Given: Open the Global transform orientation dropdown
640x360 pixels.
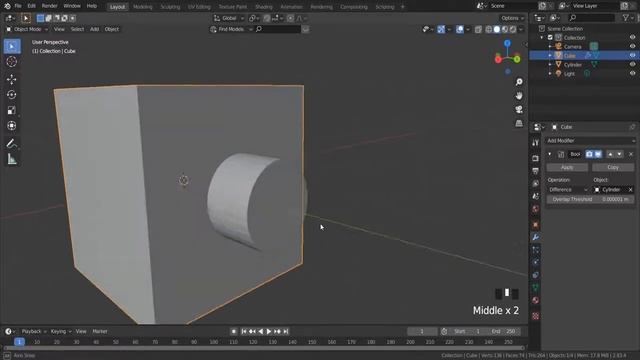Looking at the screenshot, I should [x=229, y=18].
